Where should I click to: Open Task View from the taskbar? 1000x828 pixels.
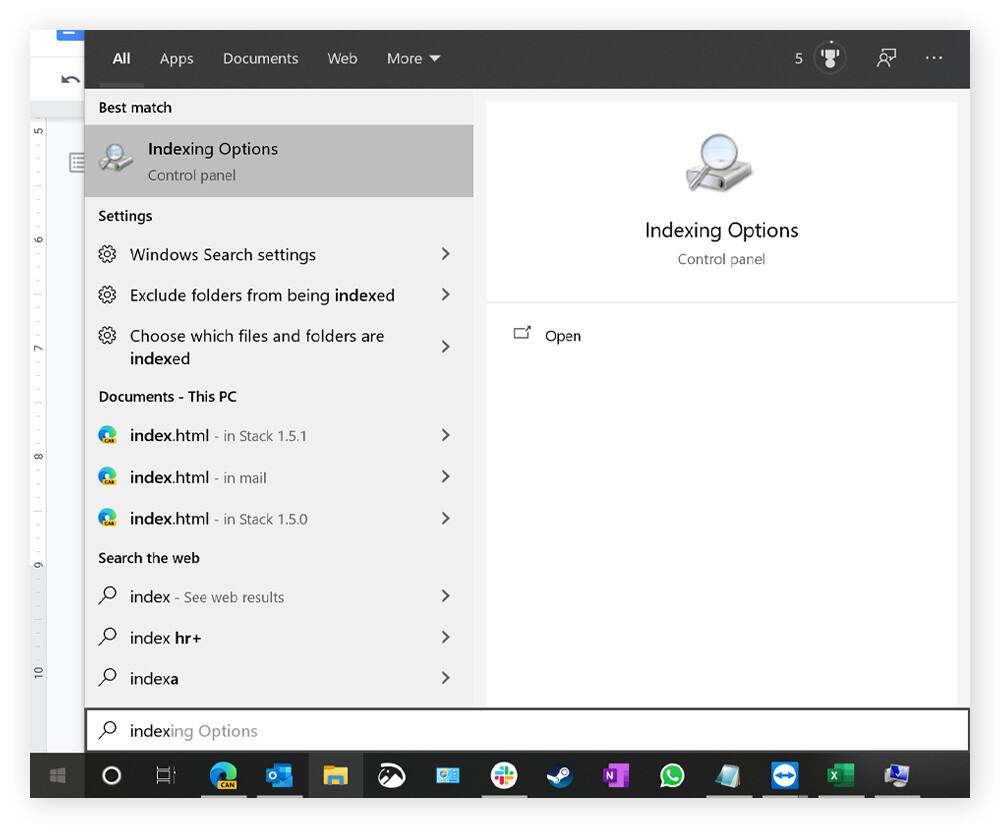(x=167, y=776)
